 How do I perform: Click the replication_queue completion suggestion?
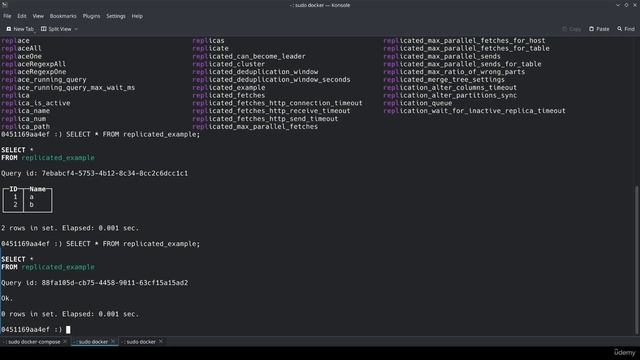418,103
